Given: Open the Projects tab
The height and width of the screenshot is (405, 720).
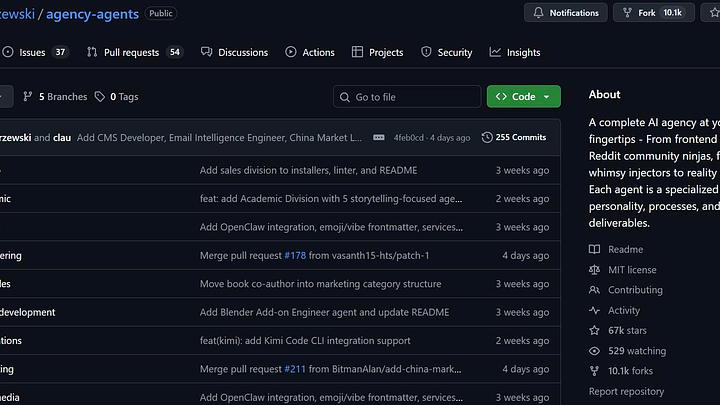Looking at the screenshot, I should coord(377,52).
